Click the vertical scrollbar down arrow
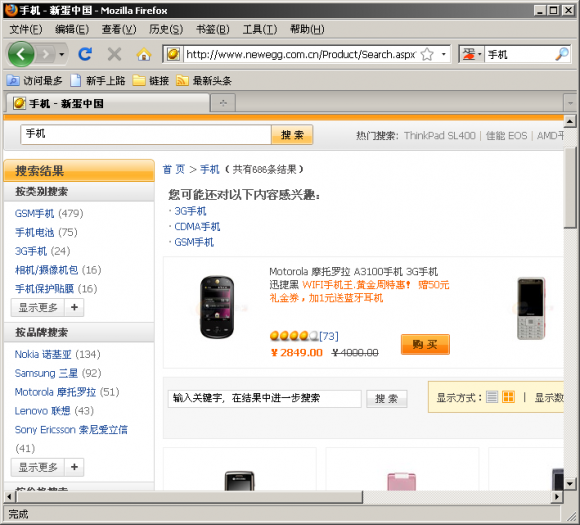The height and width of the screenshot is (525, 580). coord(570,483)
